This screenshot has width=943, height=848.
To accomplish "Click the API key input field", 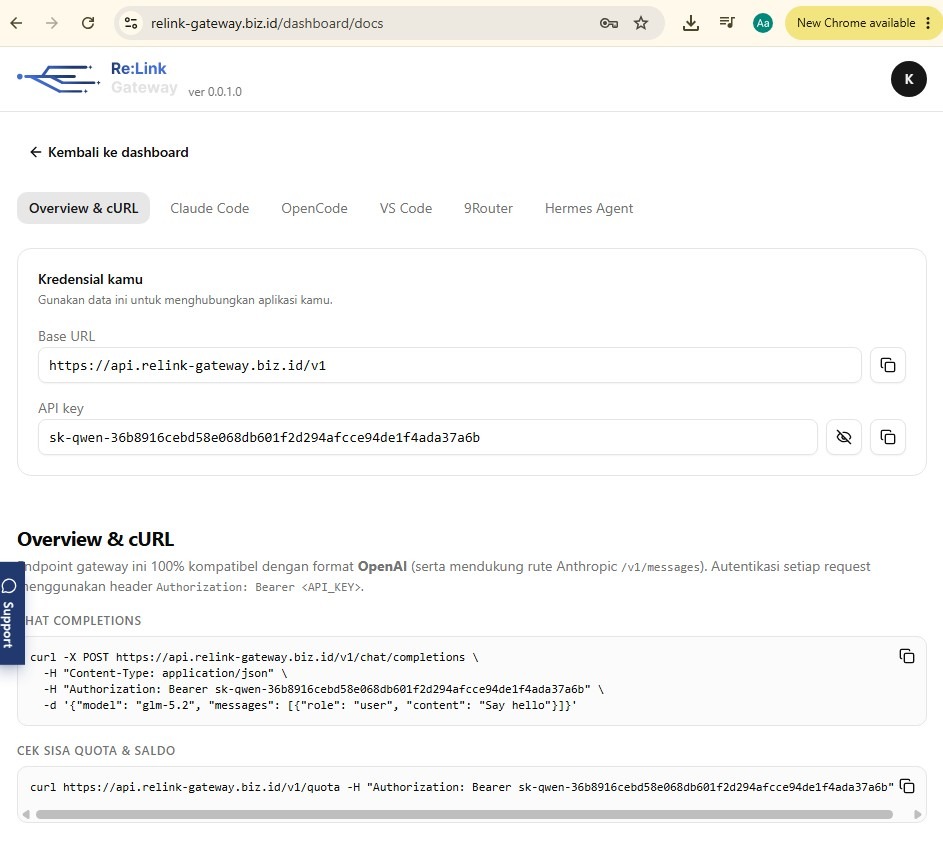I will point(427,437).
